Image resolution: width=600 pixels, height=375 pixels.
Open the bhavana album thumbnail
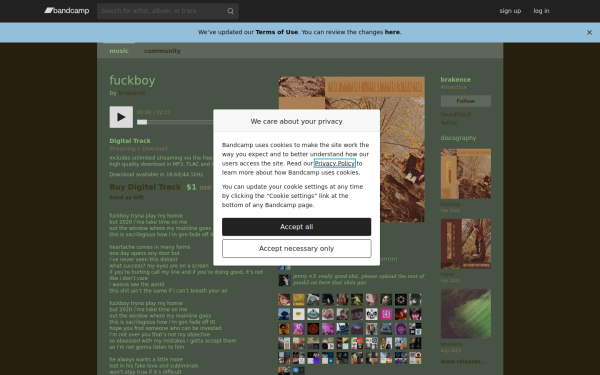tap(466, 314)
